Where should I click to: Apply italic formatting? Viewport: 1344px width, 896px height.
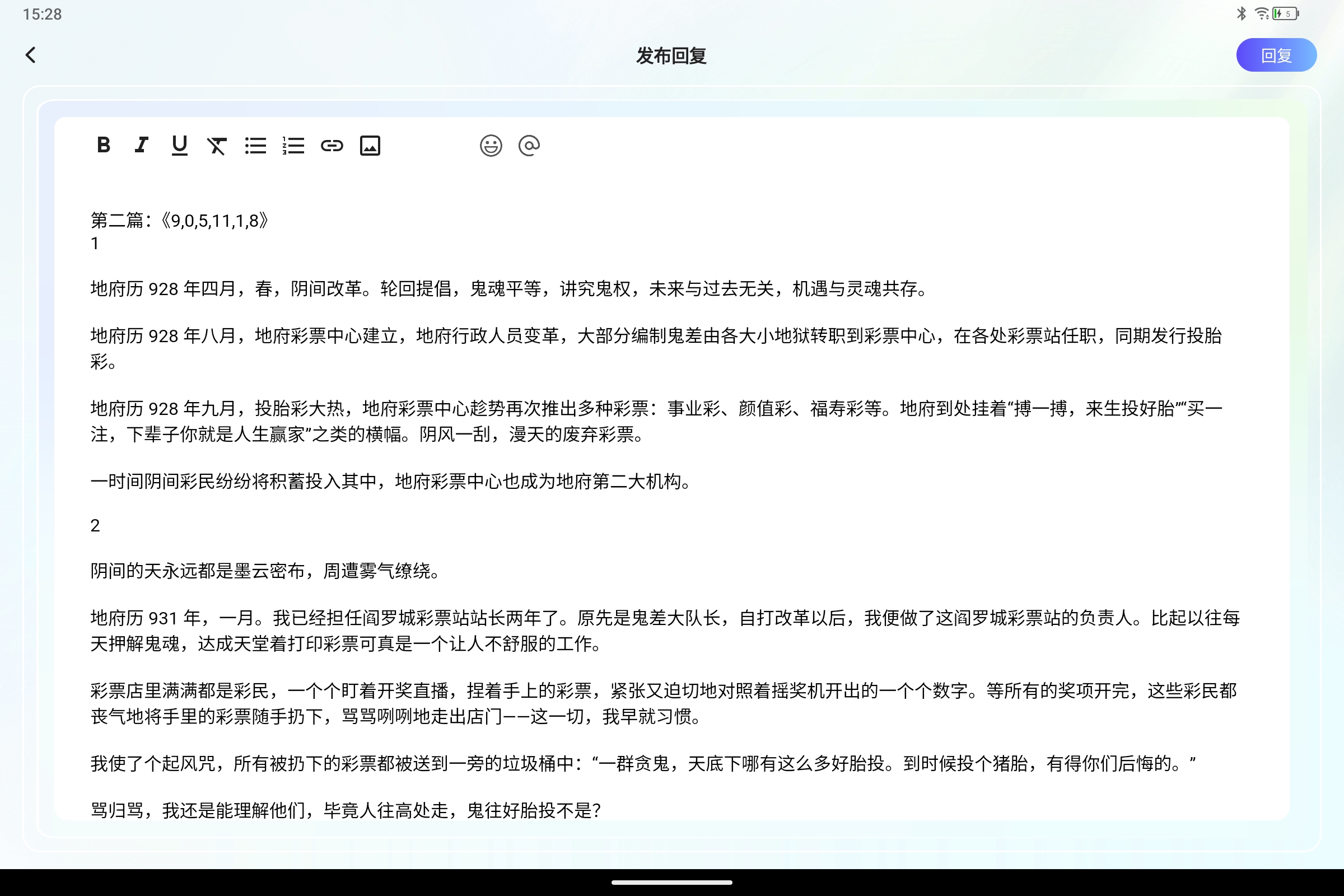coord(141,145)
